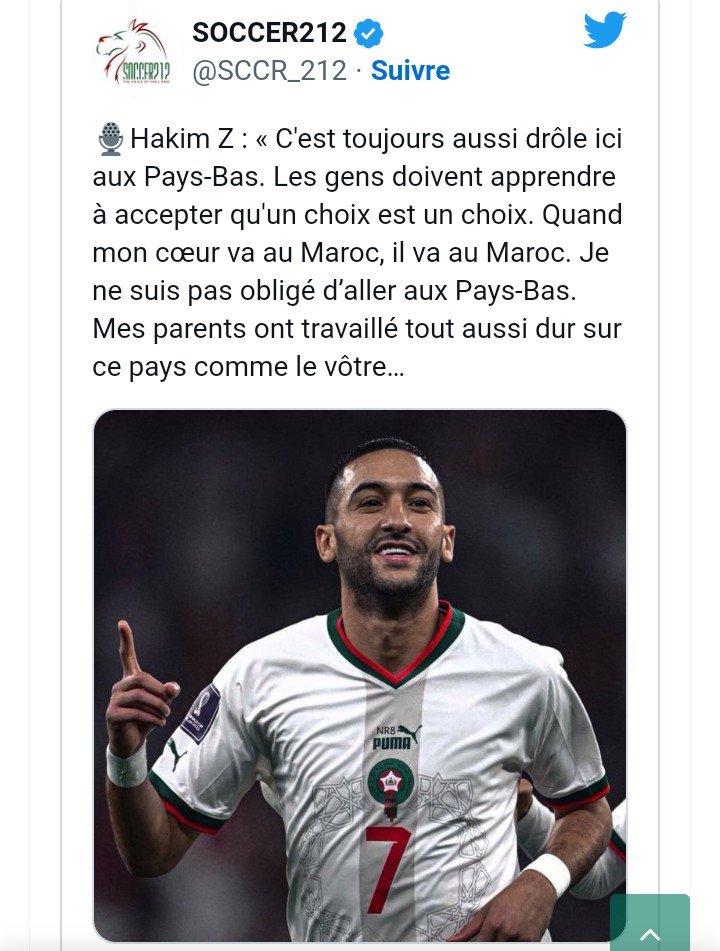Click the truncated end 'comme le vôtre…'
Image resolution: width=720 pixels, height=951 pixels.
(x=299, y=367)
